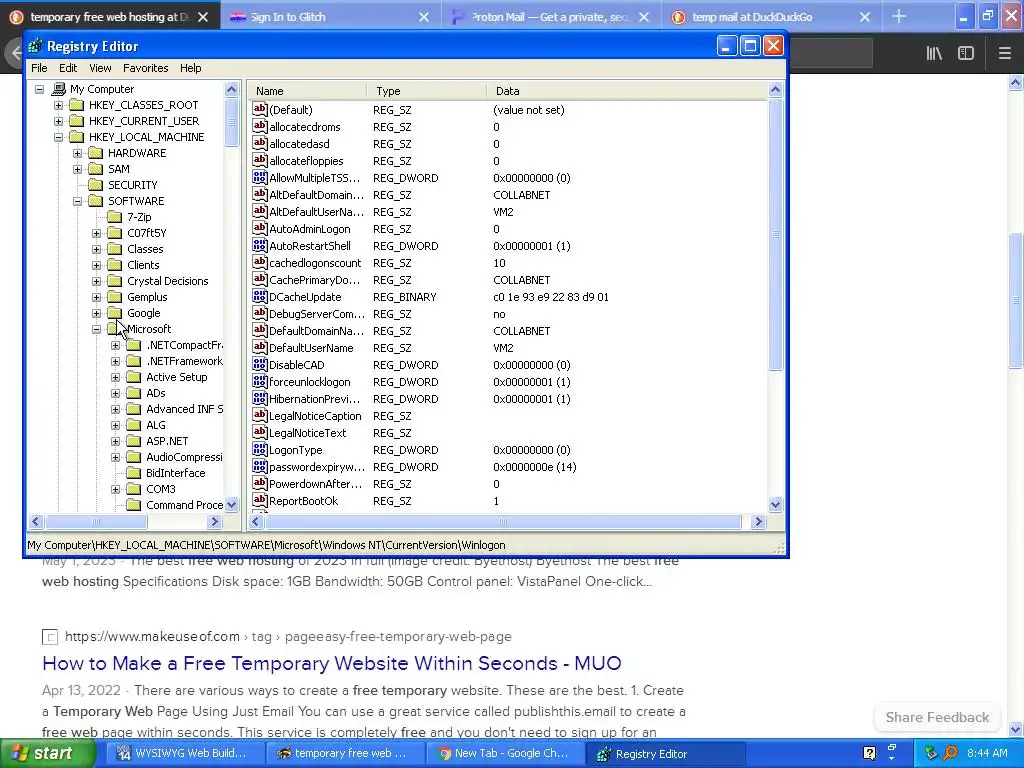Select the Classes key in tree

point(145,249)
